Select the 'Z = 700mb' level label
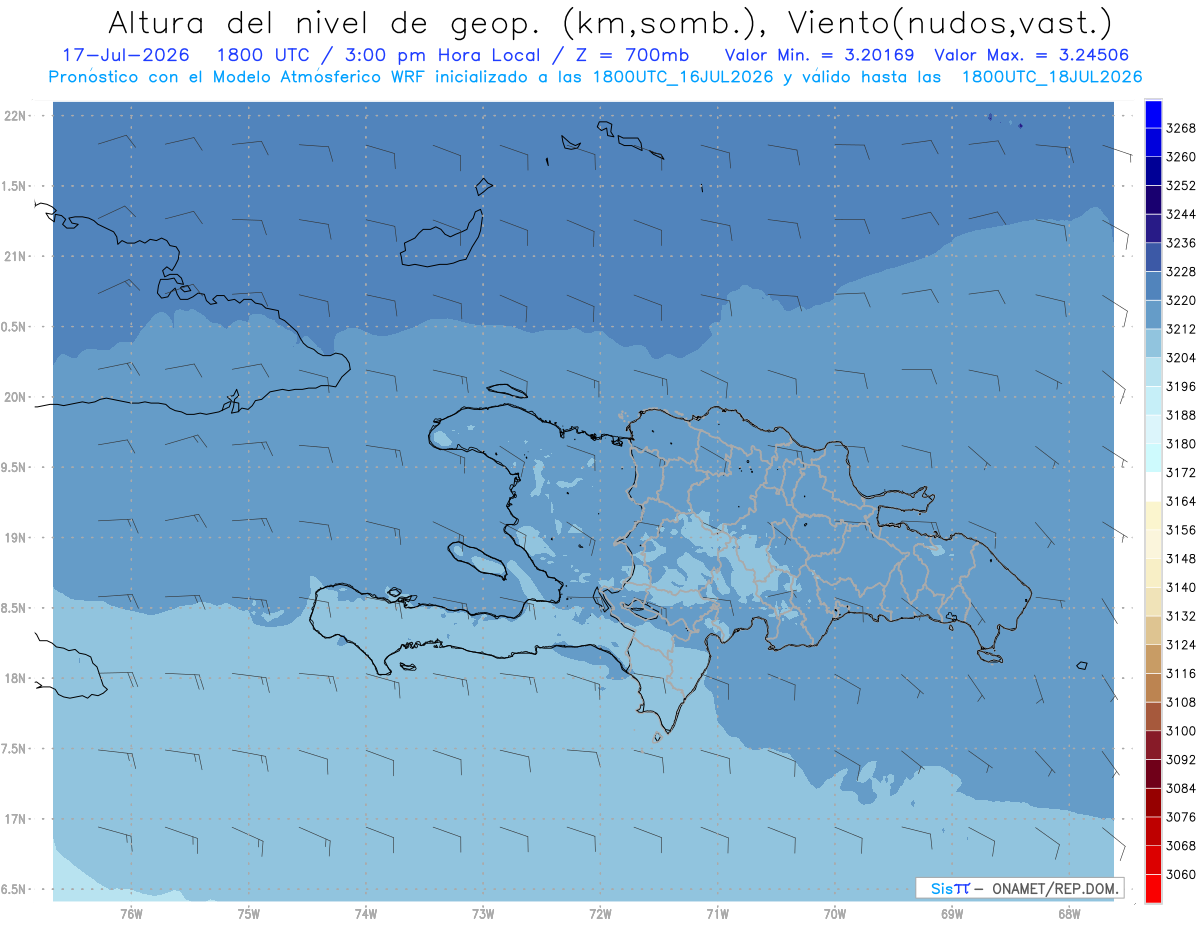This screenshot has width=1200, height=927. (x=632, y=55)
